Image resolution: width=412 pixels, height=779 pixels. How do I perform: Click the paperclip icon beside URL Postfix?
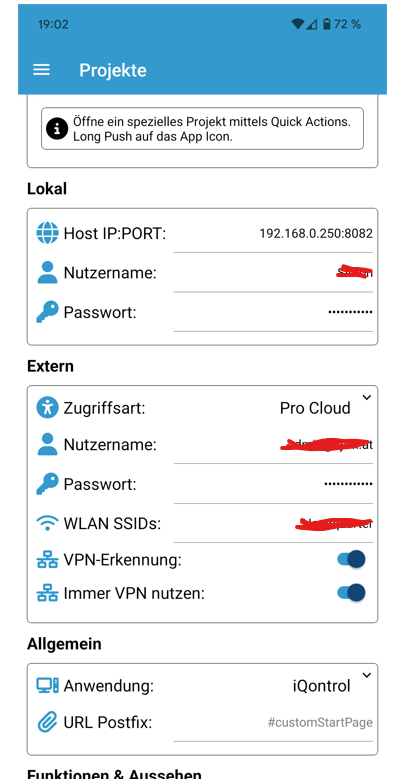click(x=47, y=722)
